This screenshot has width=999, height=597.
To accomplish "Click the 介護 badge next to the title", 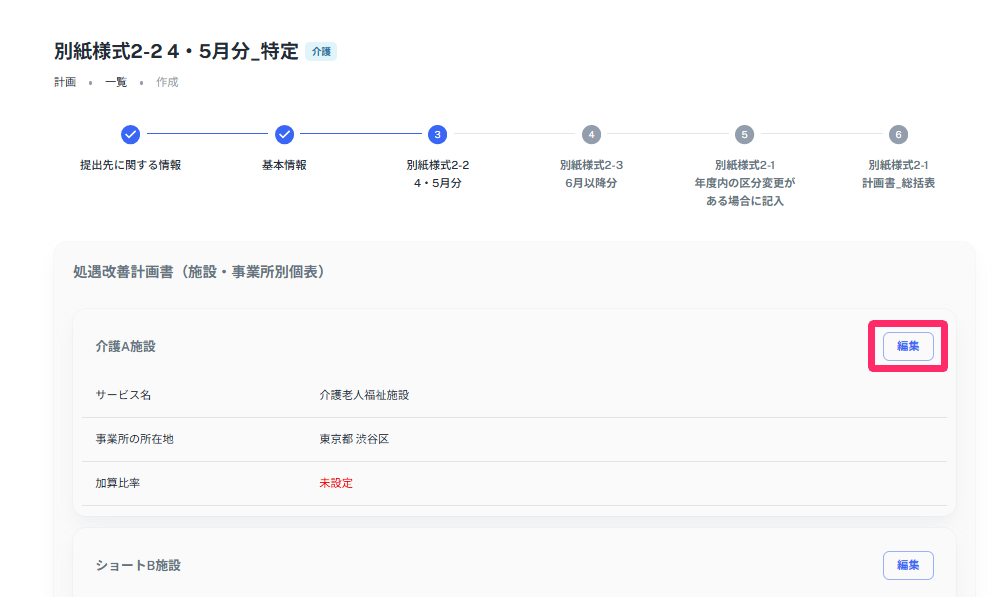I will (321, 52).
